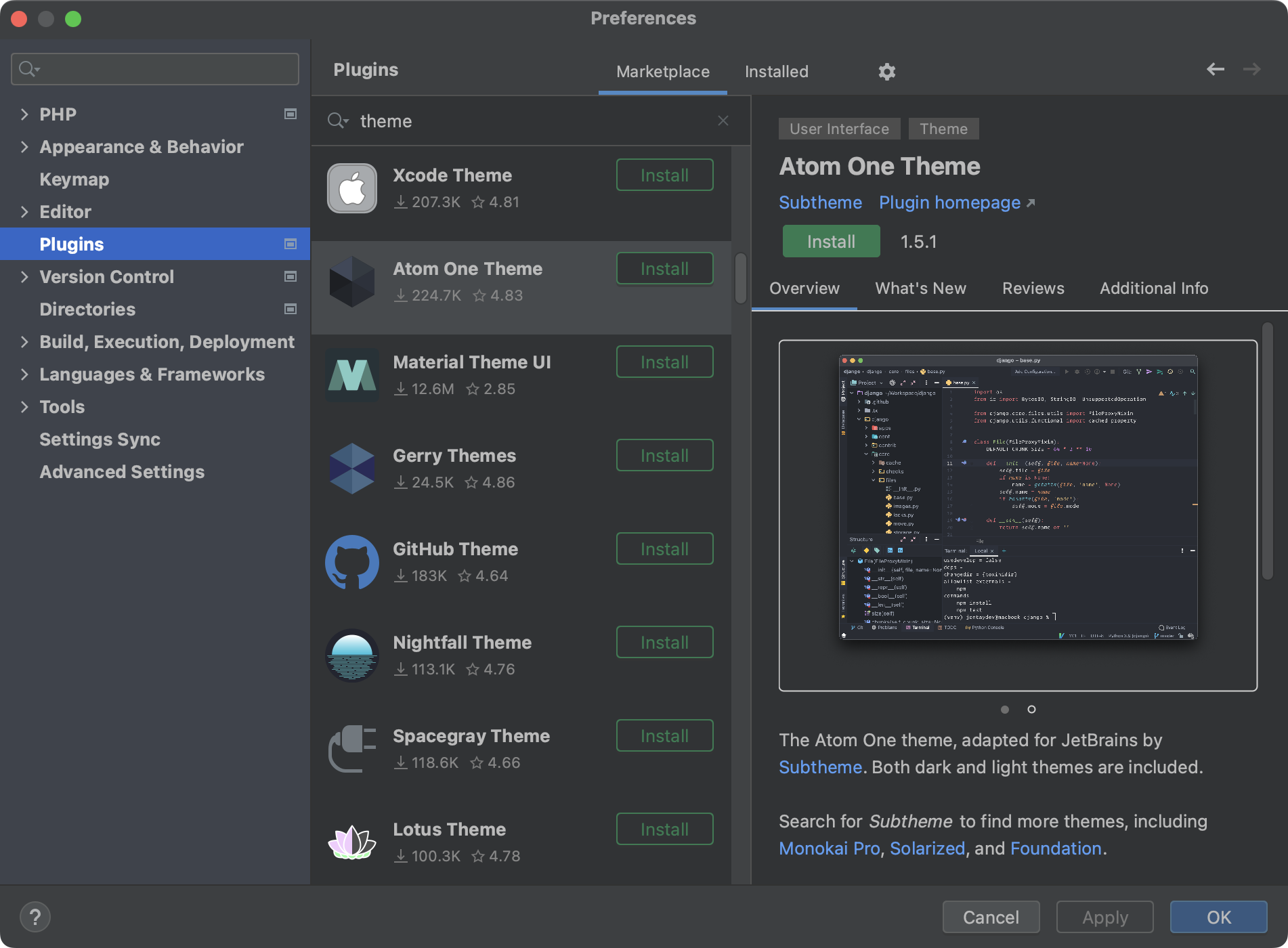Image resolution: width=1288 pixels, height=948 pixels.
Task: Switch to the Installed tab
Action: point(776,71)
